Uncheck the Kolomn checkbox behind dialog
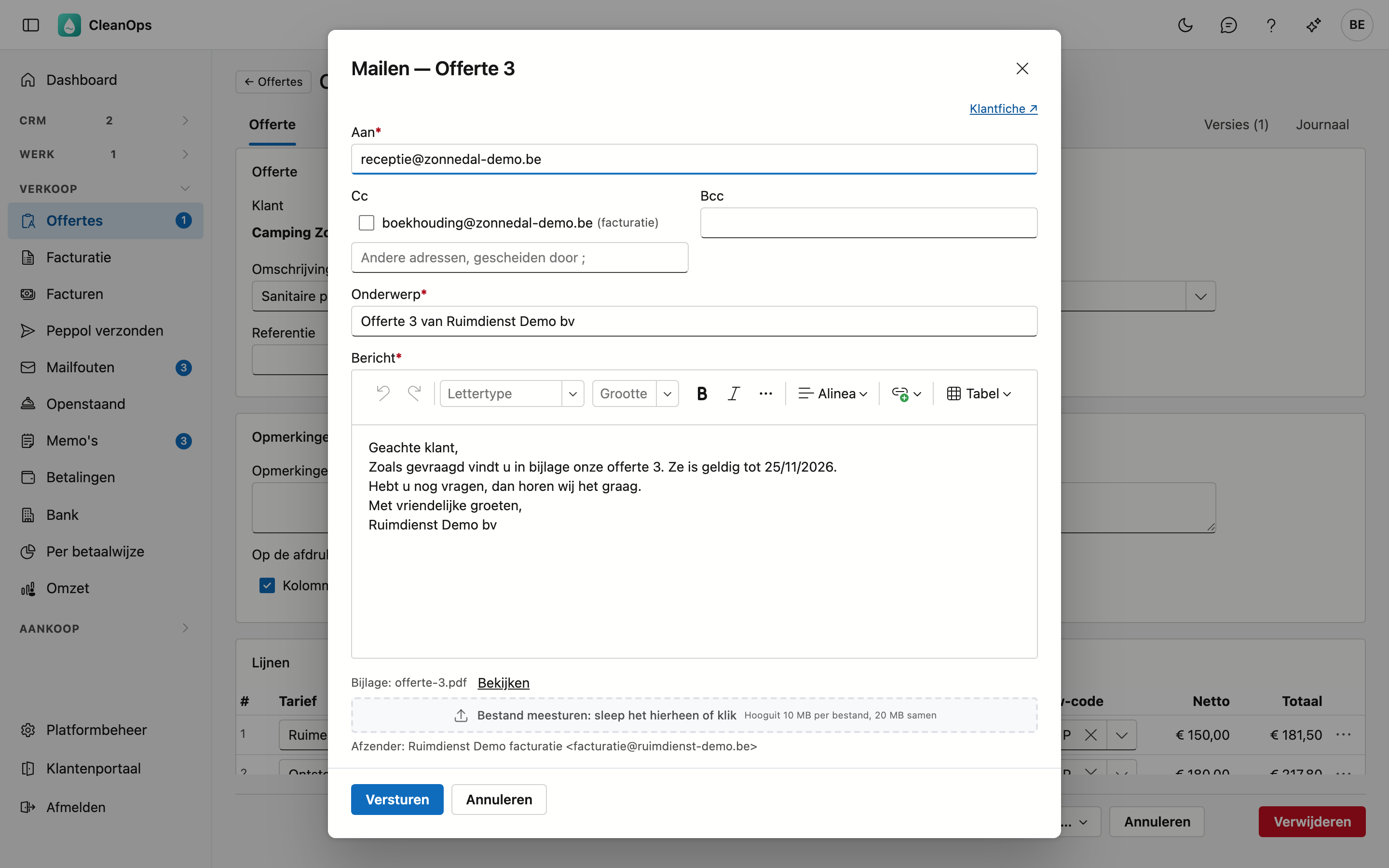This screenshot has width=1389, height=868. (x=267, y=585)
